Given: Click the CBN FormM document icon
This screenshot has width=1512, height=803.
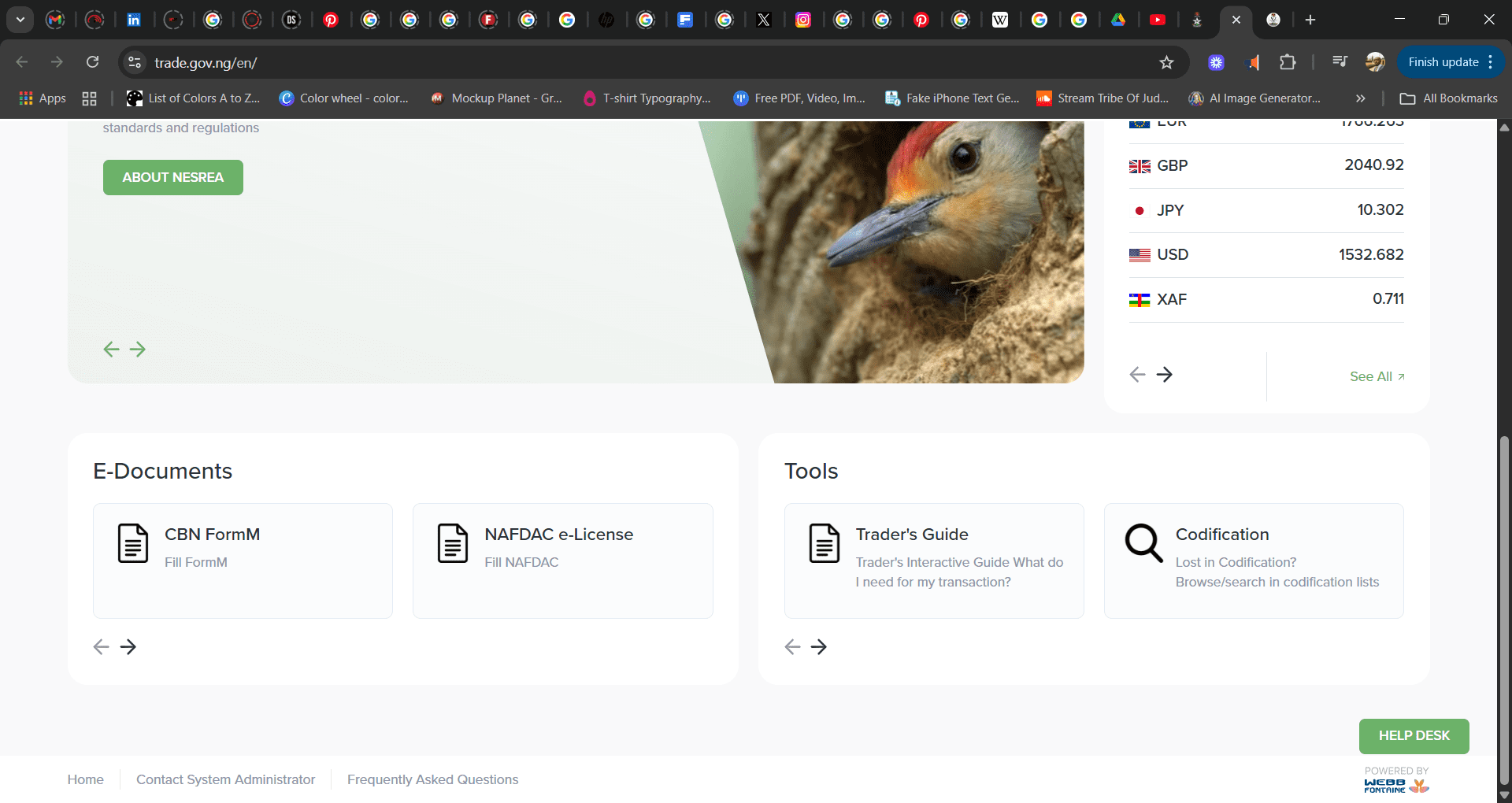Looking at the screenshot, I should pyautogui.click(x=132, y=543).
